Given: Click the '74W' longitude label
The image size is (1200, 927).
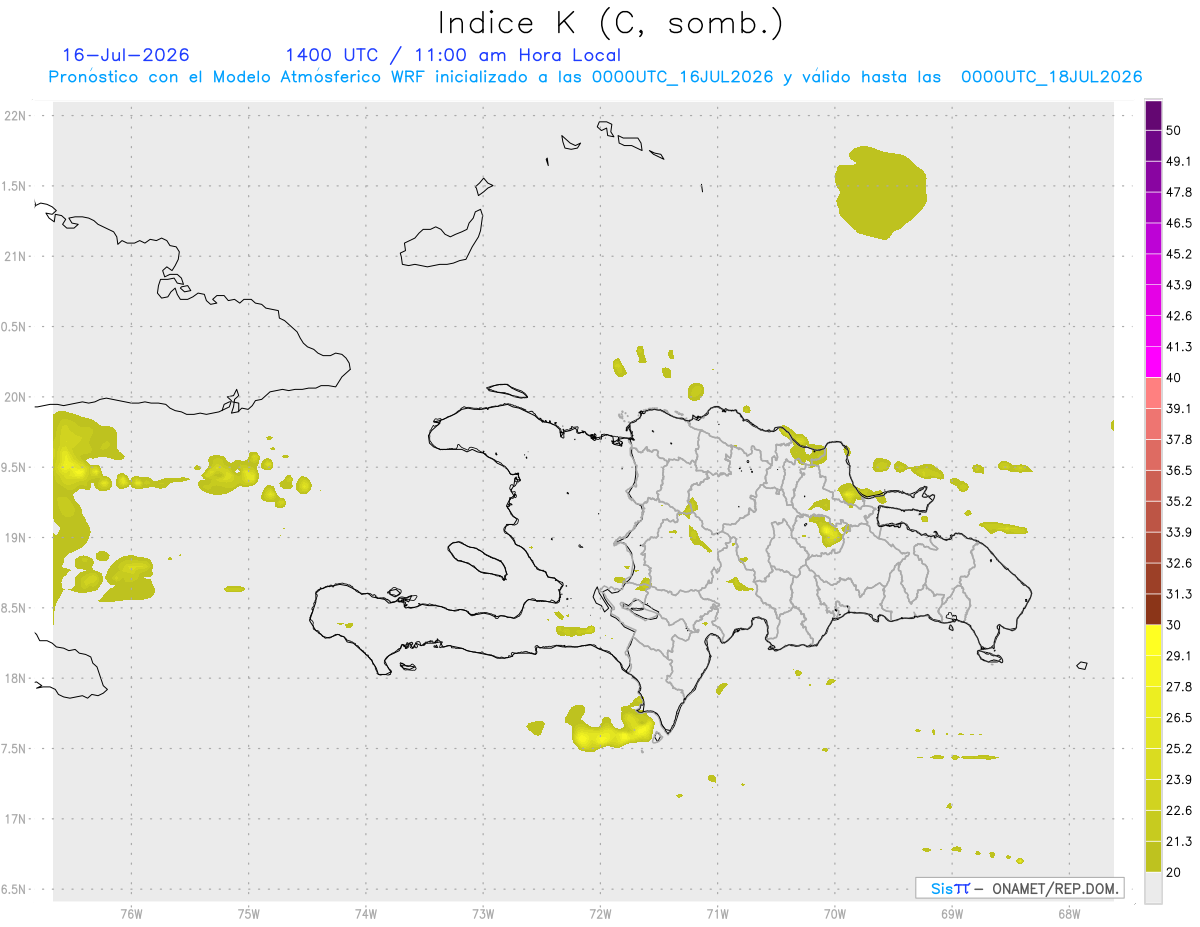Looking at the screenshot, I should [366, 914].
